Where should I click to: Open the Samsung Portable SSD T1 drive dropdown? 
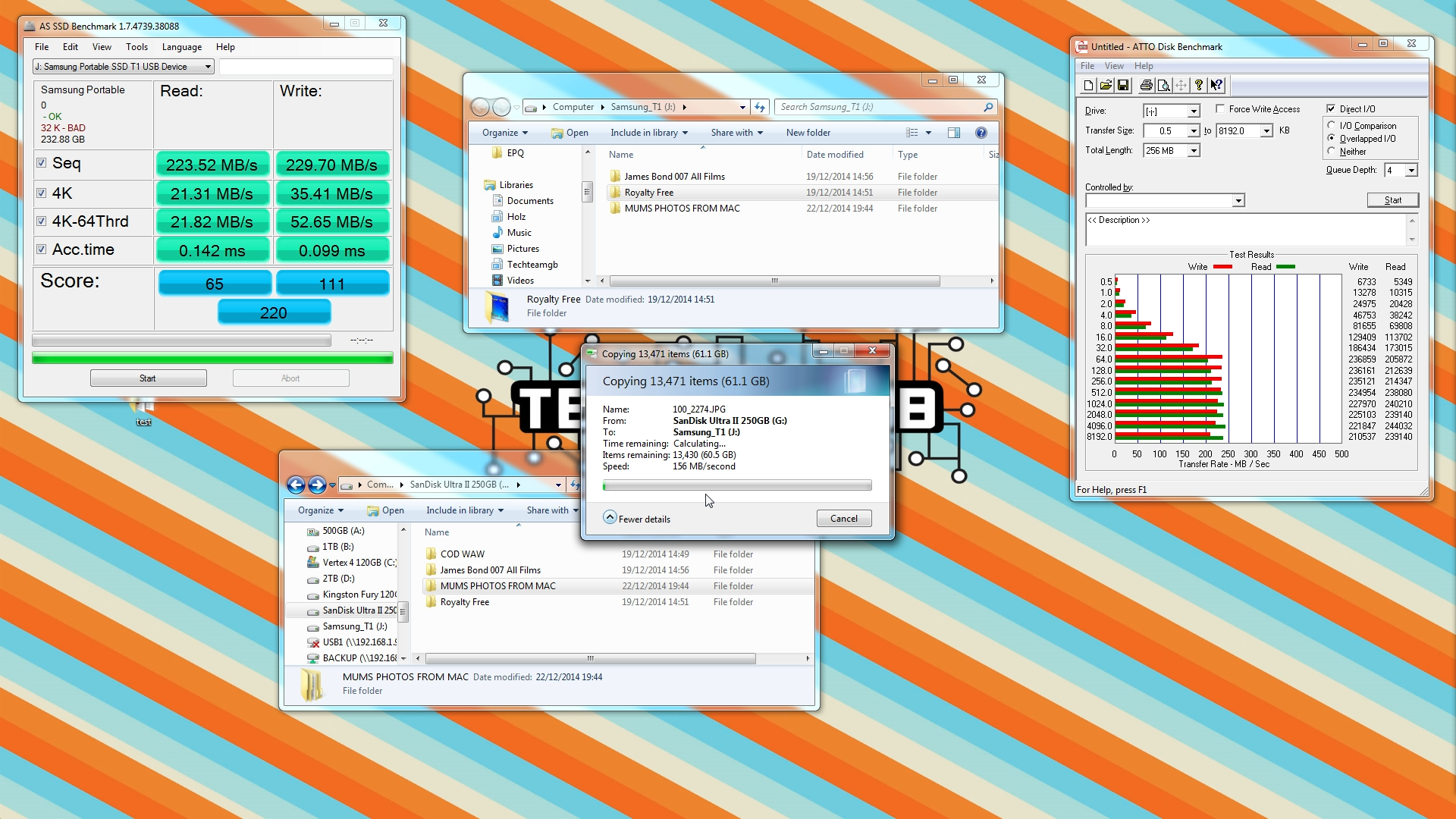click(207, 67)
